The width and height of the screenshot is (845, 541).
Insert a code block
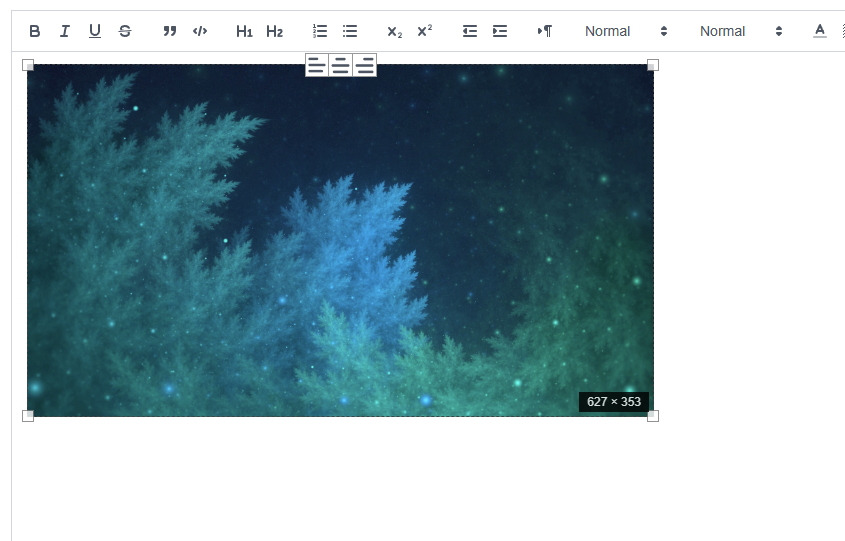[200, 31]
